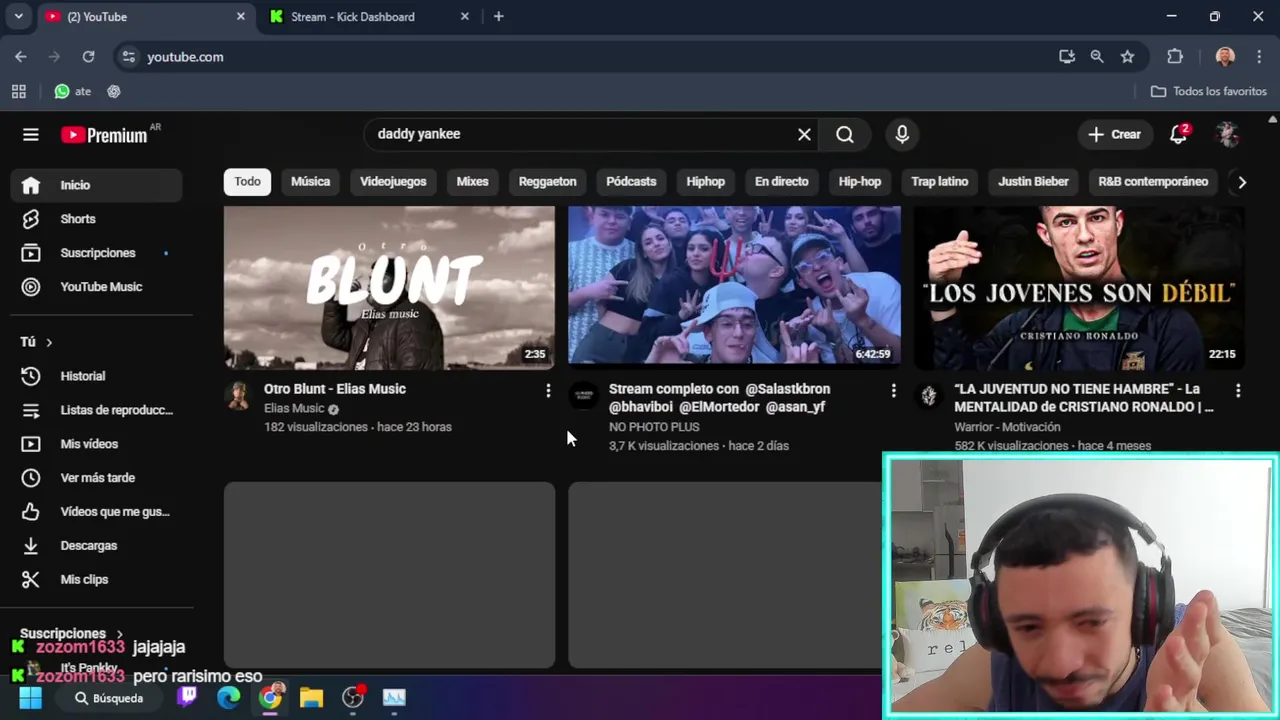Open Microsoft Edge from taskbar
Screen dimensions: 1280x720
(x=229, y=698)
